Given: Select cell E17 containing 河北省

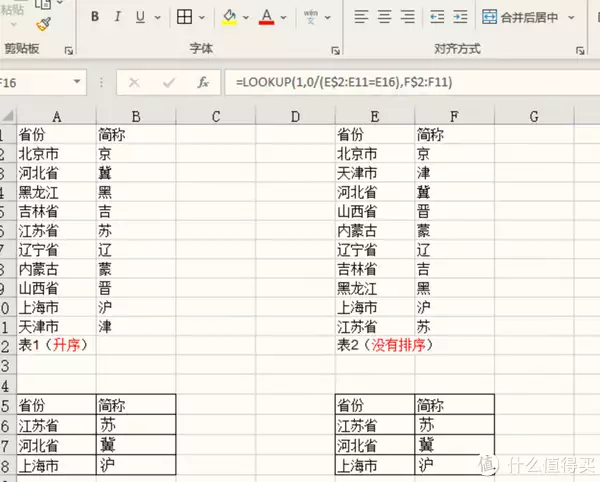Looking at the screenshot, I should [375, 445].
